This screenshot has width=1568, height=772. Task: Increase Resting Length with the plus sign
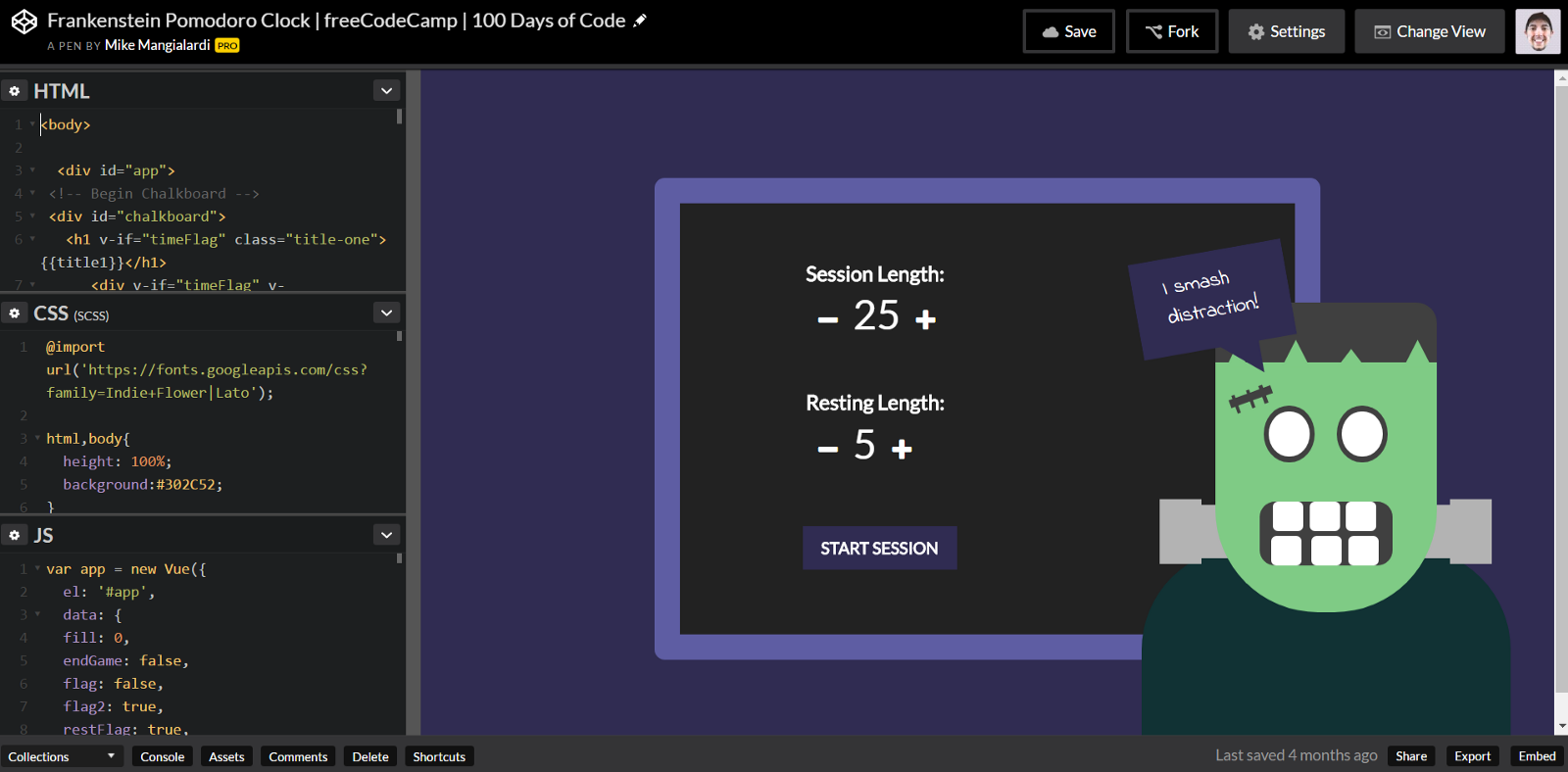point(902,450)
